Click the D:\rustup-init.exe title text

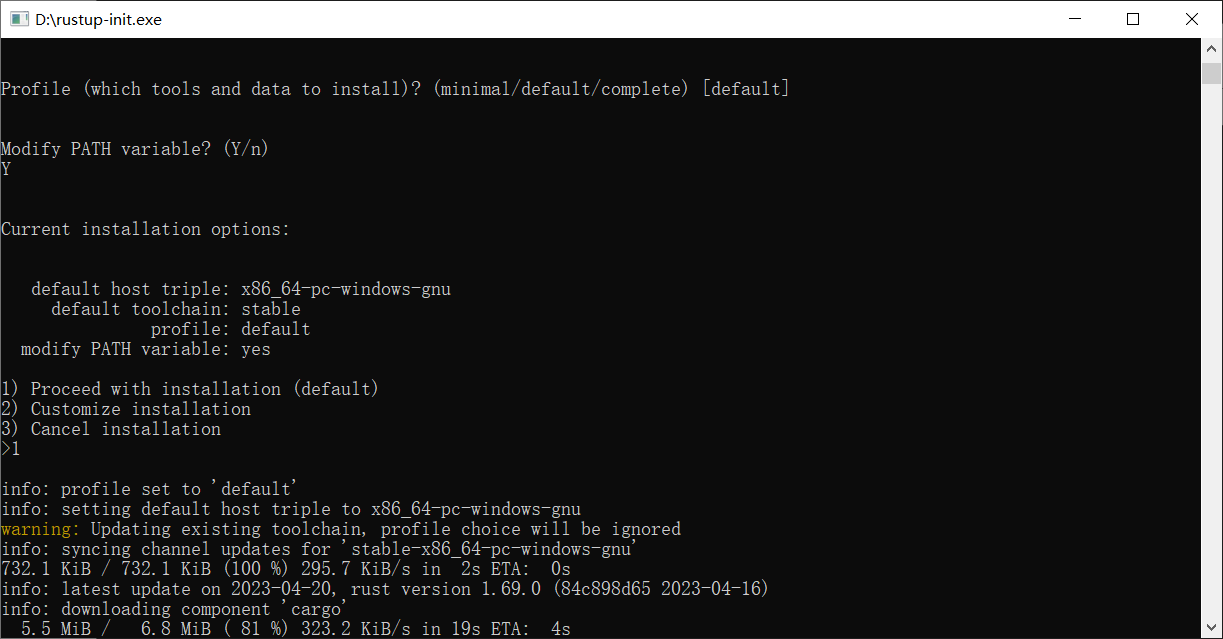(100, 18)
